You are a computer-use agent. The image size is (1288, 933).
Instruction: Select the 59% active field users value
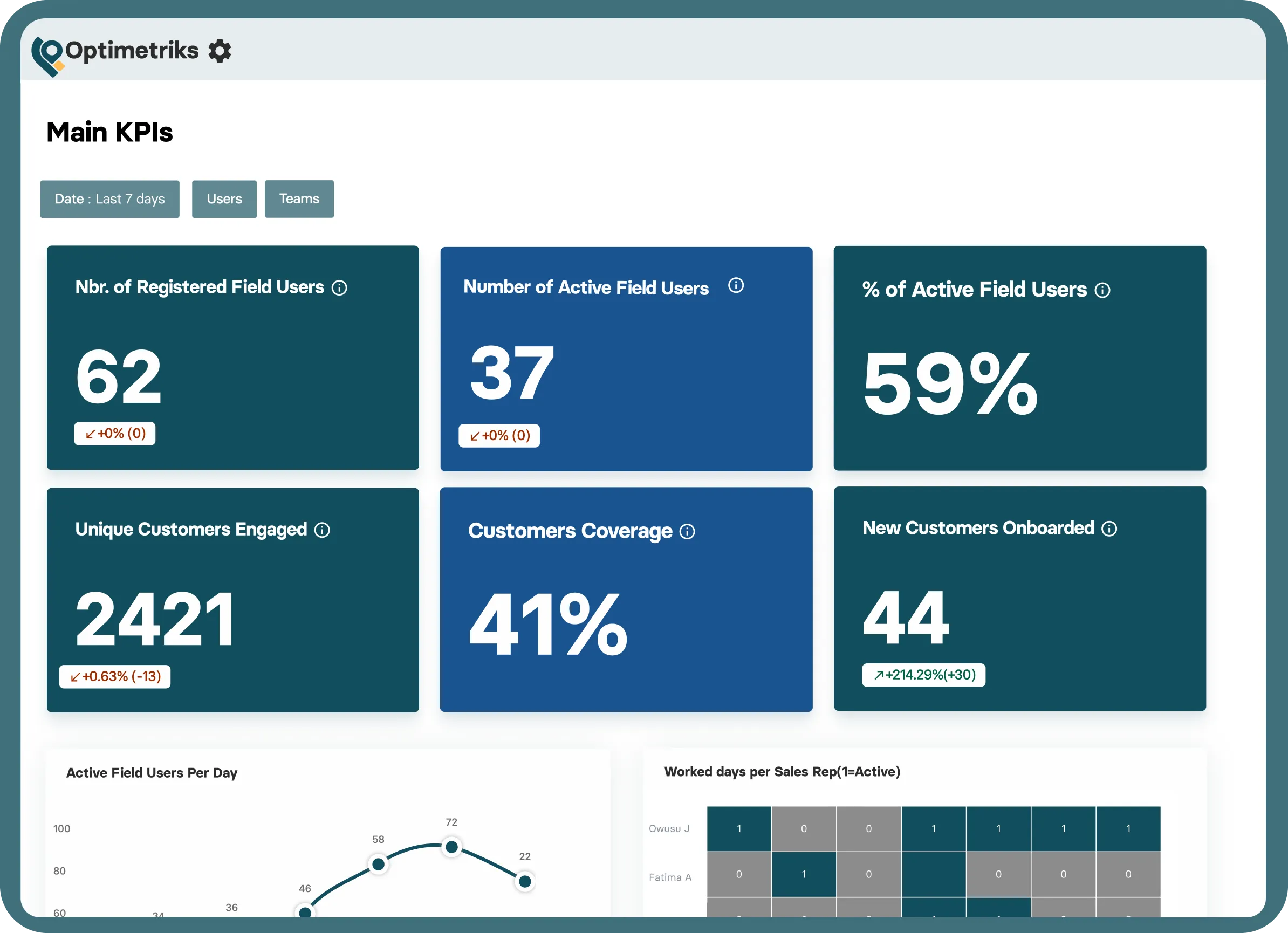pyautogui.click(x=951, y=383)
